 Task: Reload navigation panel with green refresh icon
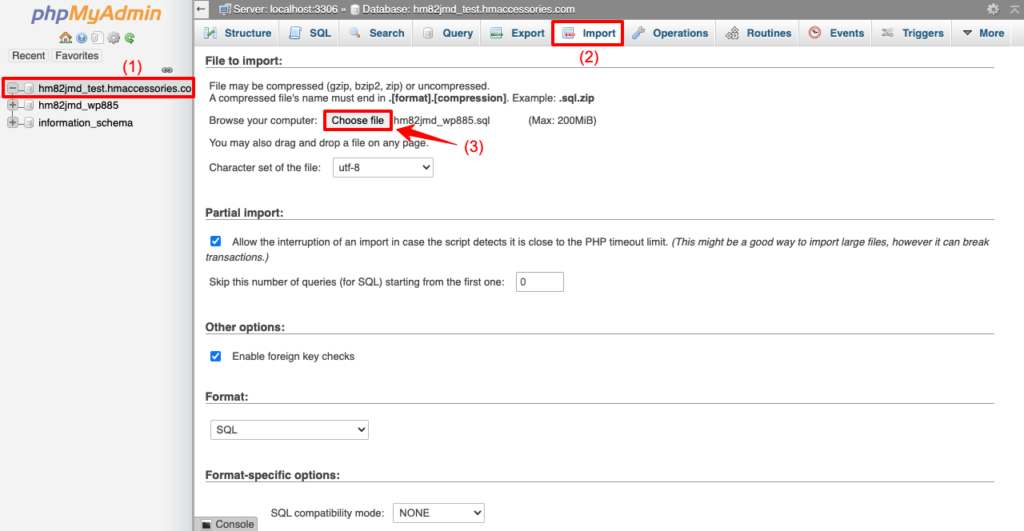(x=129, y=38)
